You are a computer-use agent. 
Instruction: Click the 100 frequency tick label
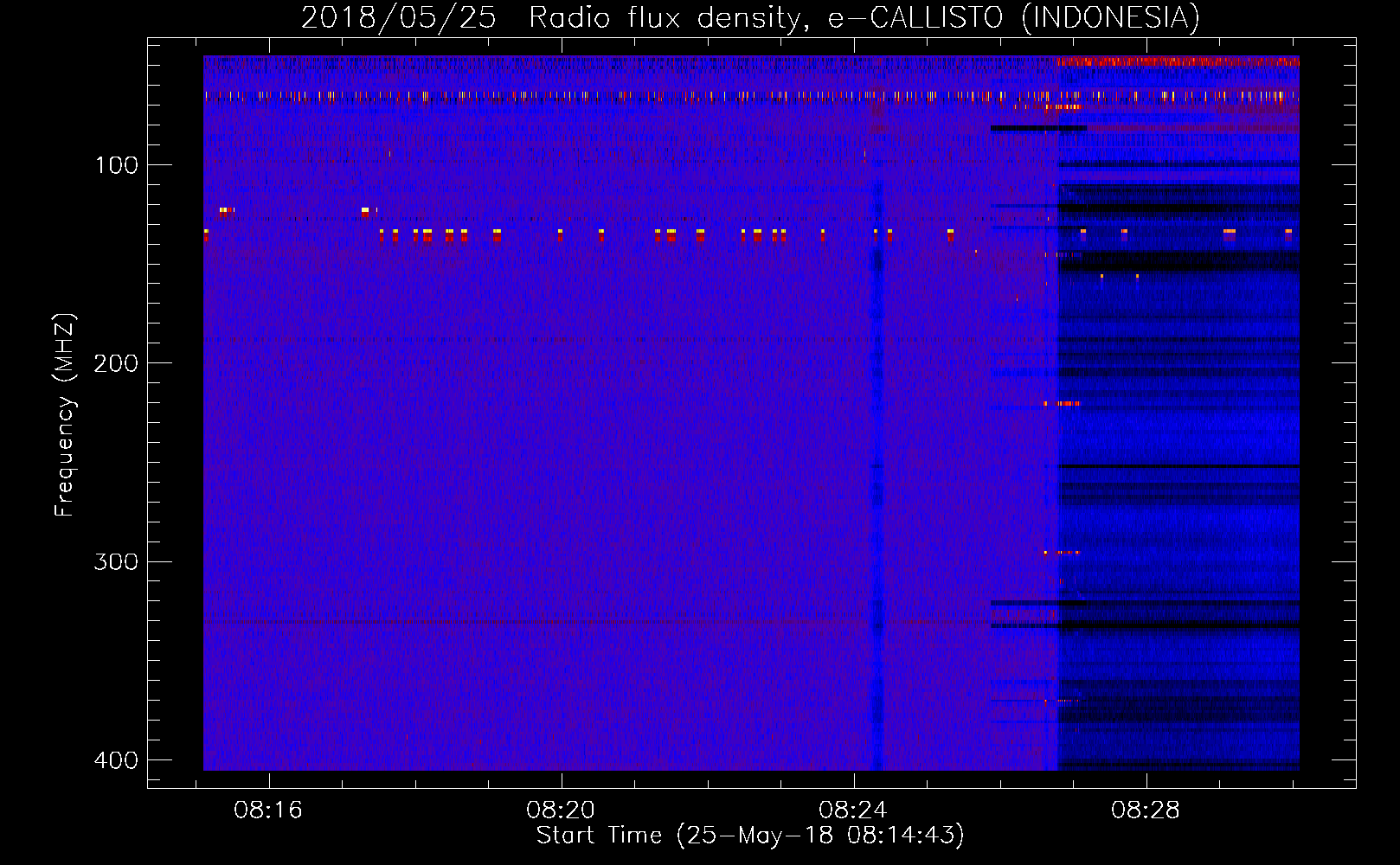pos(116,165)
